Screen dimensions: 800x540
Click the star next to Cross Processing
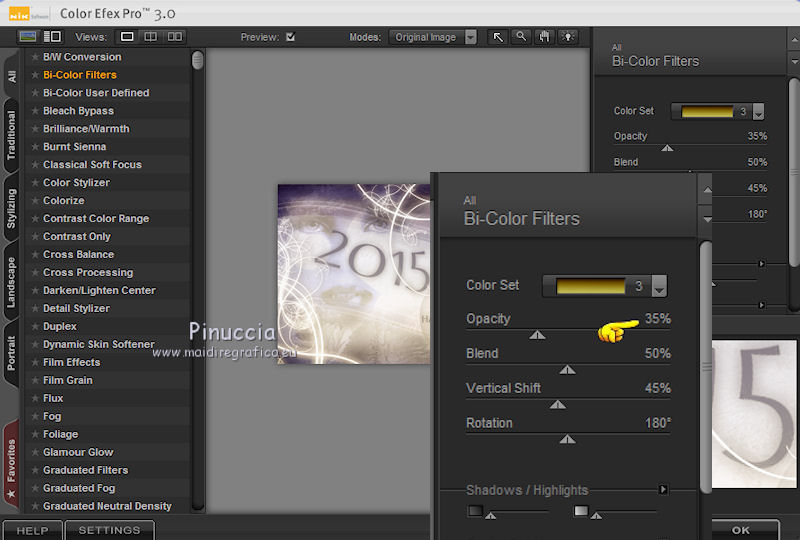35,272
